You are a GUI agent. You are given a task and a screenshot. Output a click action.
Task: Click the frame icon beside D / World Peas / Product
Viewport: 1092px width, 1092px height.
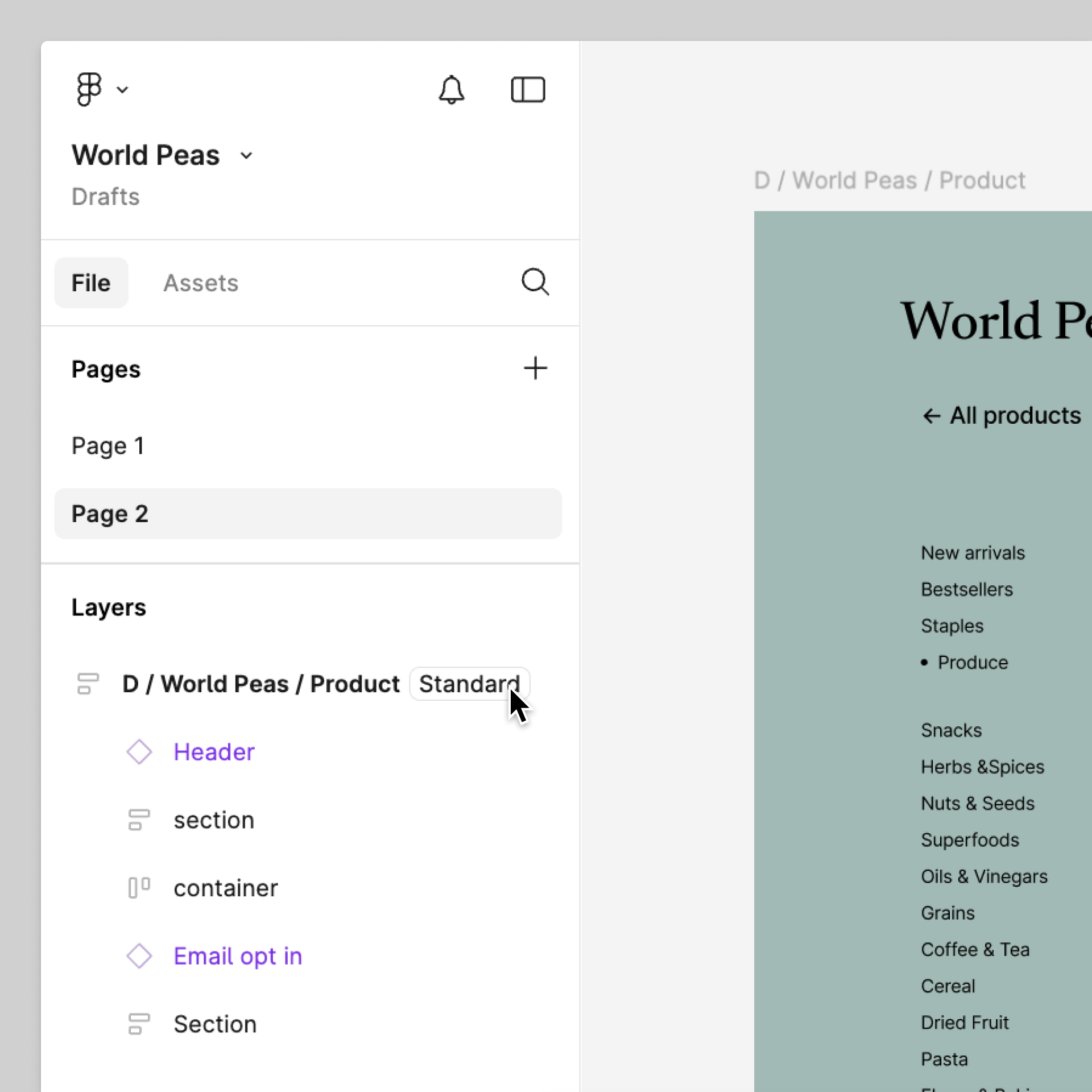(x=88, y=684)
